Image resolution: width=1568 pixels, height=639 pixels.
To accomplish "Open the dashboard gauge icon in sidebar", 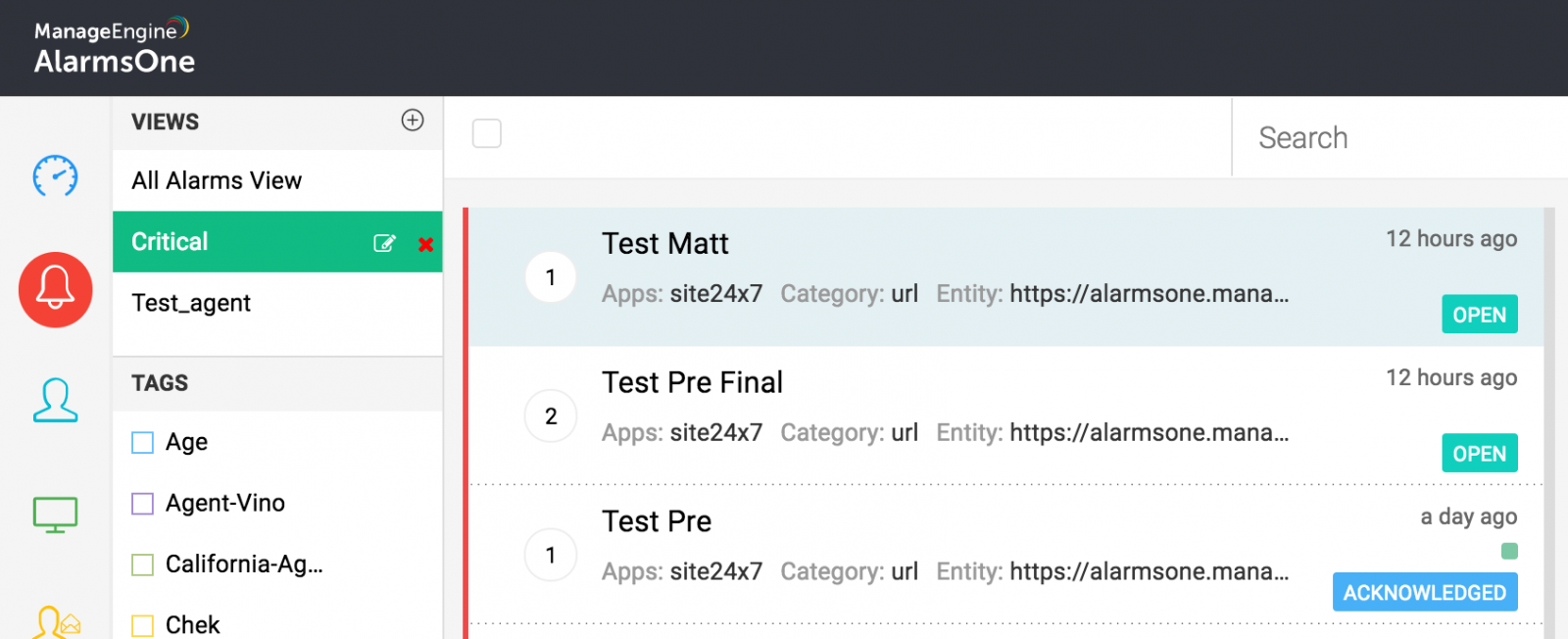I will [55, 176].
